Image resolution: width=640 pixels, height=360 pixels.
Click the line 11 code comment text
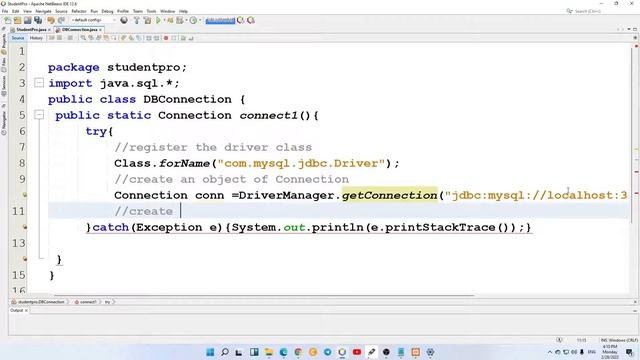click(144, 211)
